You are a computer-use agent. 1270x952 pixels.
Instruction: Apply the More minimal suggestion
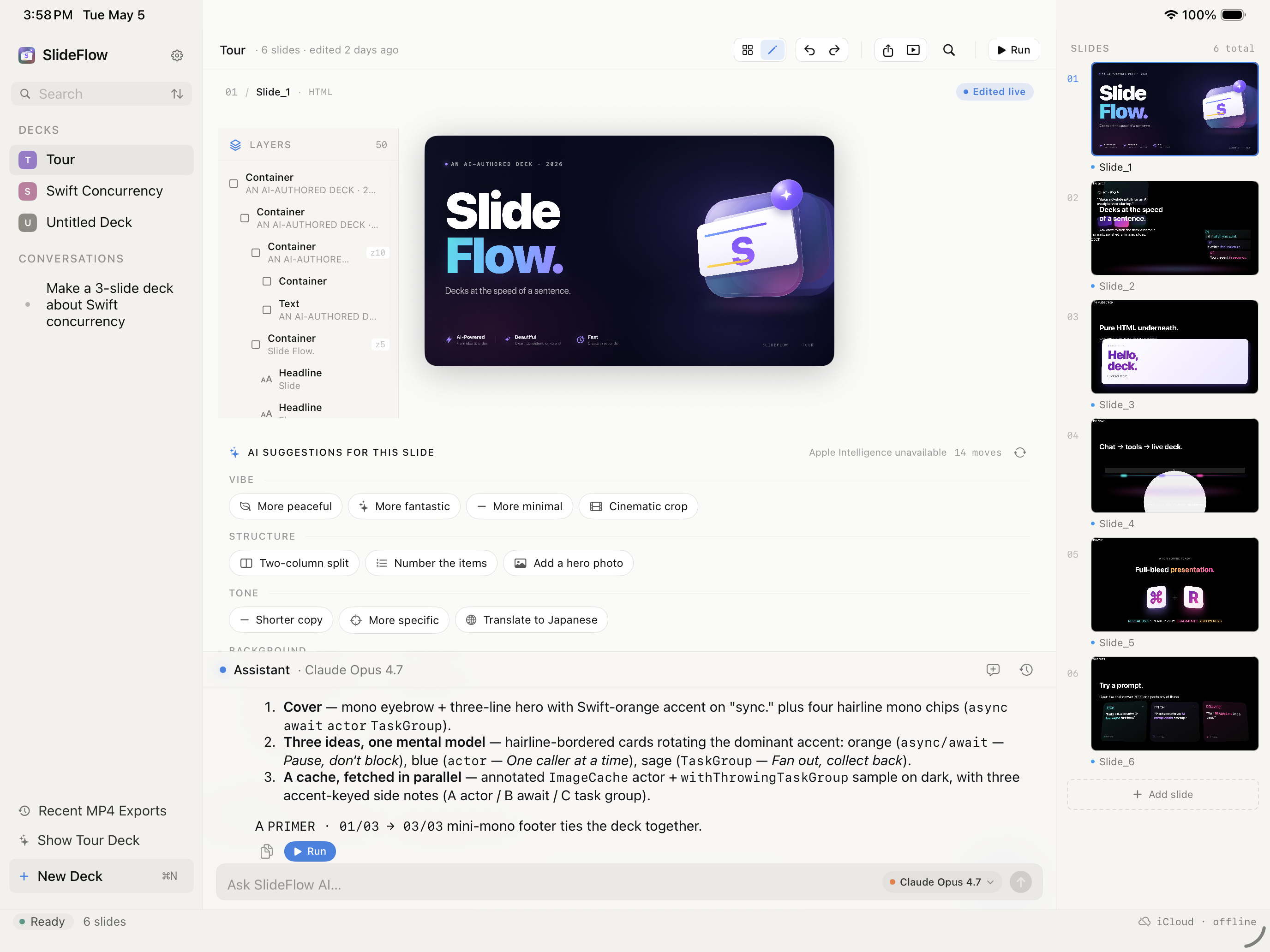[x=519, y=506]
